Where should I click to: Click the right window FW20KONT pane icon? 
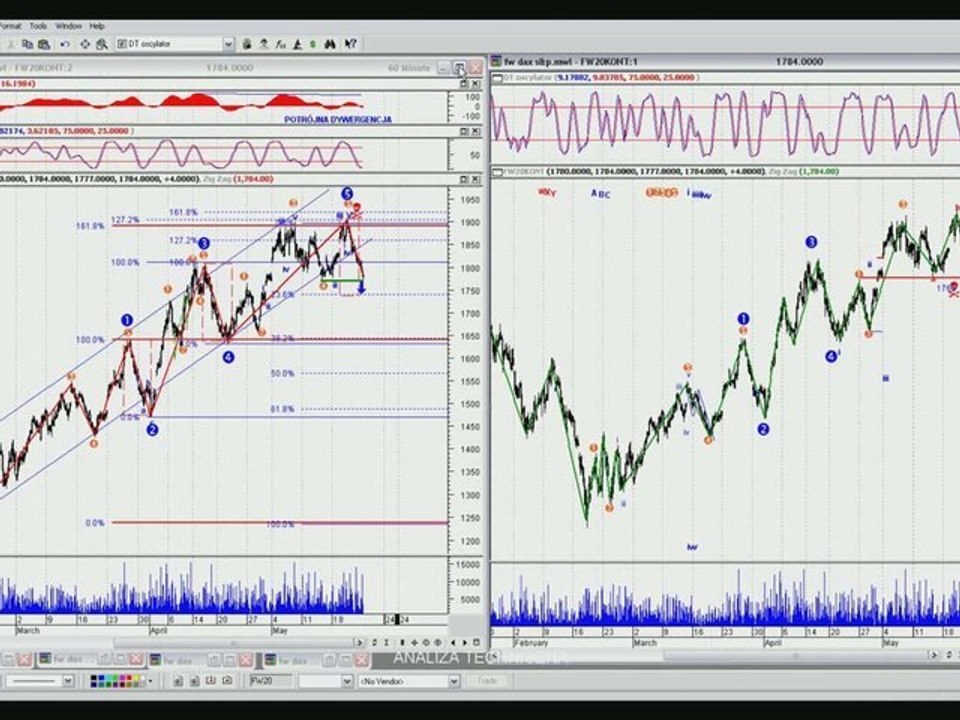[x=498, y=172]
